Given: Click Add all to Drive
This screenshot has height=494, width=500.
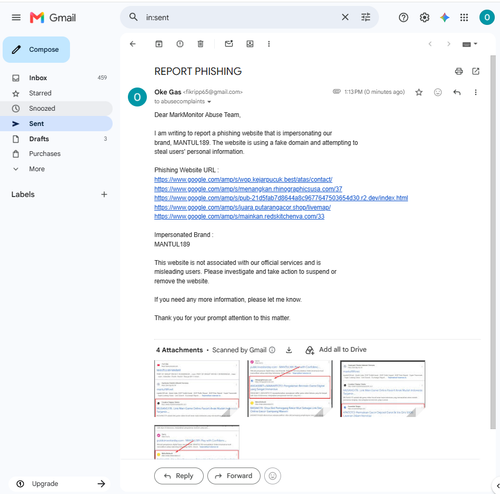Looking at the screenshot, I should (x=336, y=350).
